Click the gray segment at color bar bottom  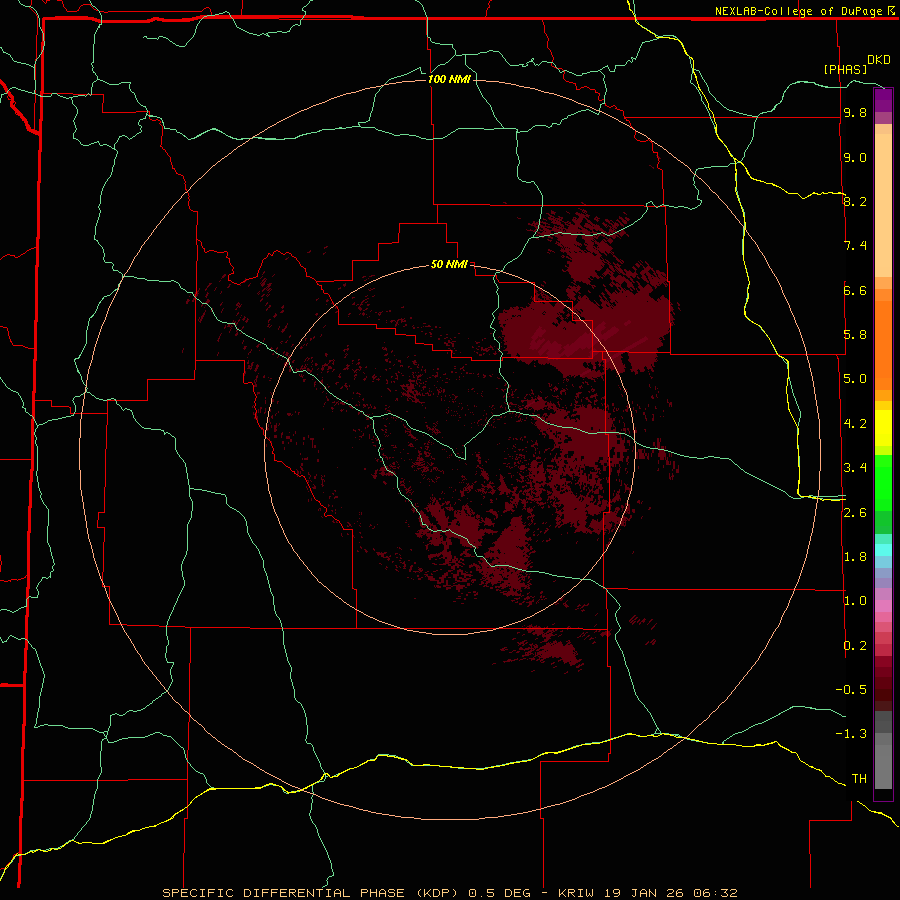point(883,766)
